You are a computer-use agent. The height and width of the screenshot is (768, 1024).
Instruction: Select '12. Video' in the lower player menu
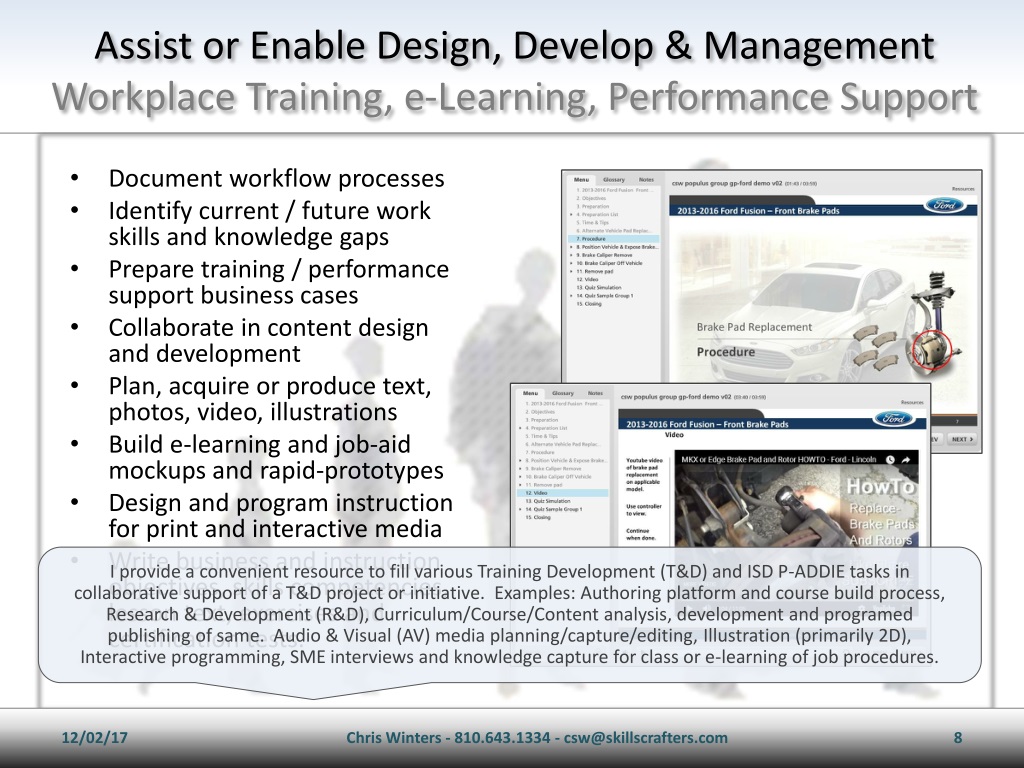pyautogui.click(x=563, y=493)
